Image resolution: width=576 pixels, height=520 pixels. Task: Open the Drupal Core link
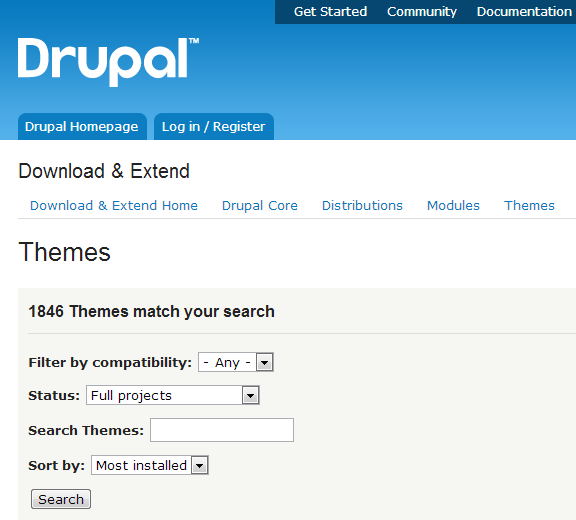pyautogui.click(x=260, y=206)
